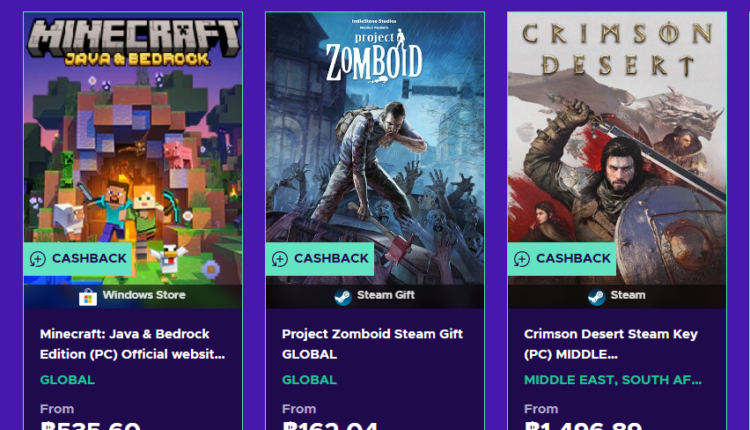Click the Windows Store icon on Minecraft card
Viewport: 750px width, 430px height.
click(88, 296)
